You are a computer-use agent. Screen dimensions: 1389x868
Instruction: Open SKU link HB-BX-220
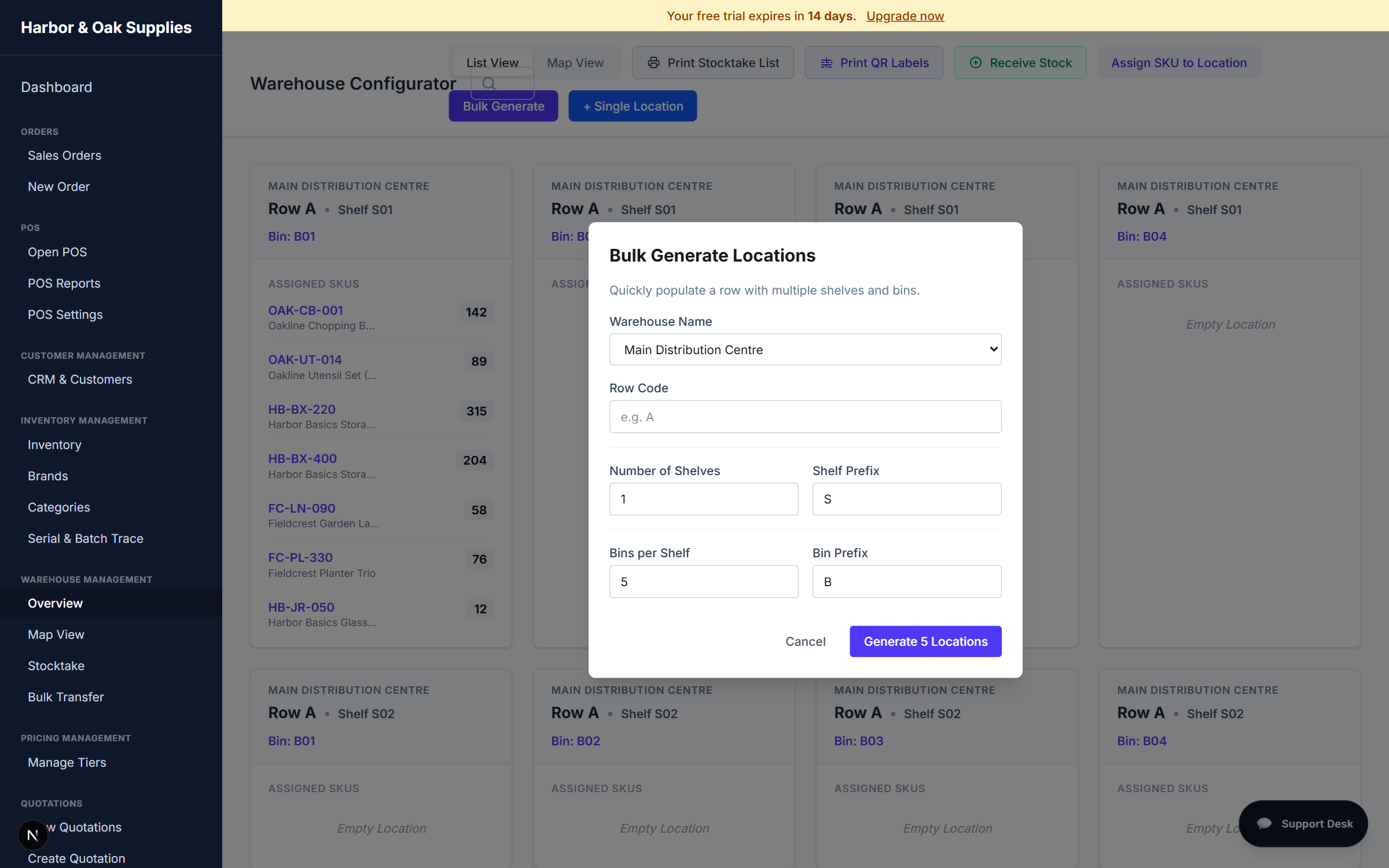302,409
